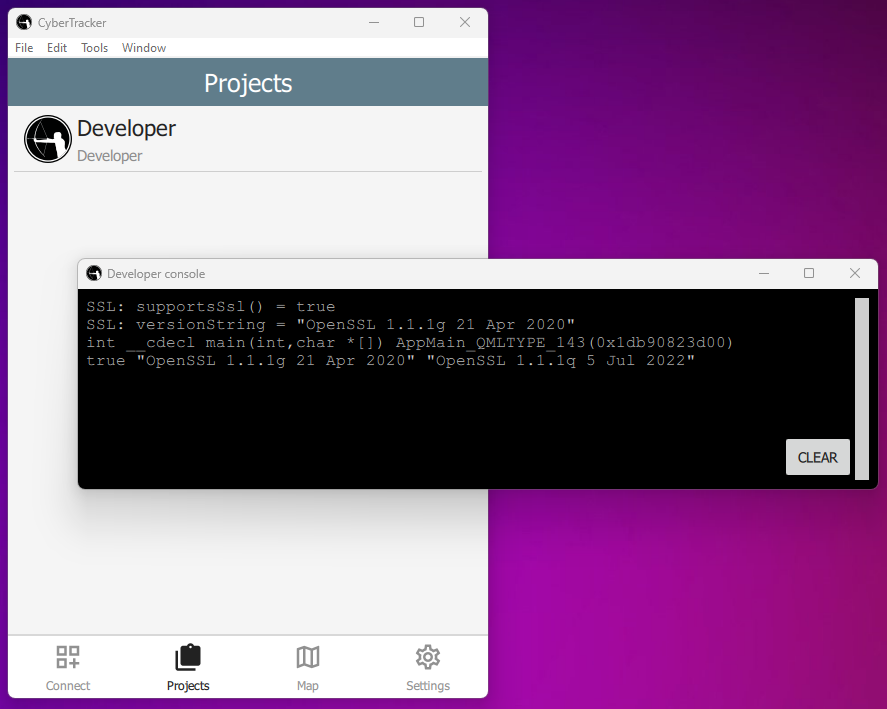Click the Developer project archer icon
This screenshot has height=709, width=887.
click(48, 139)
